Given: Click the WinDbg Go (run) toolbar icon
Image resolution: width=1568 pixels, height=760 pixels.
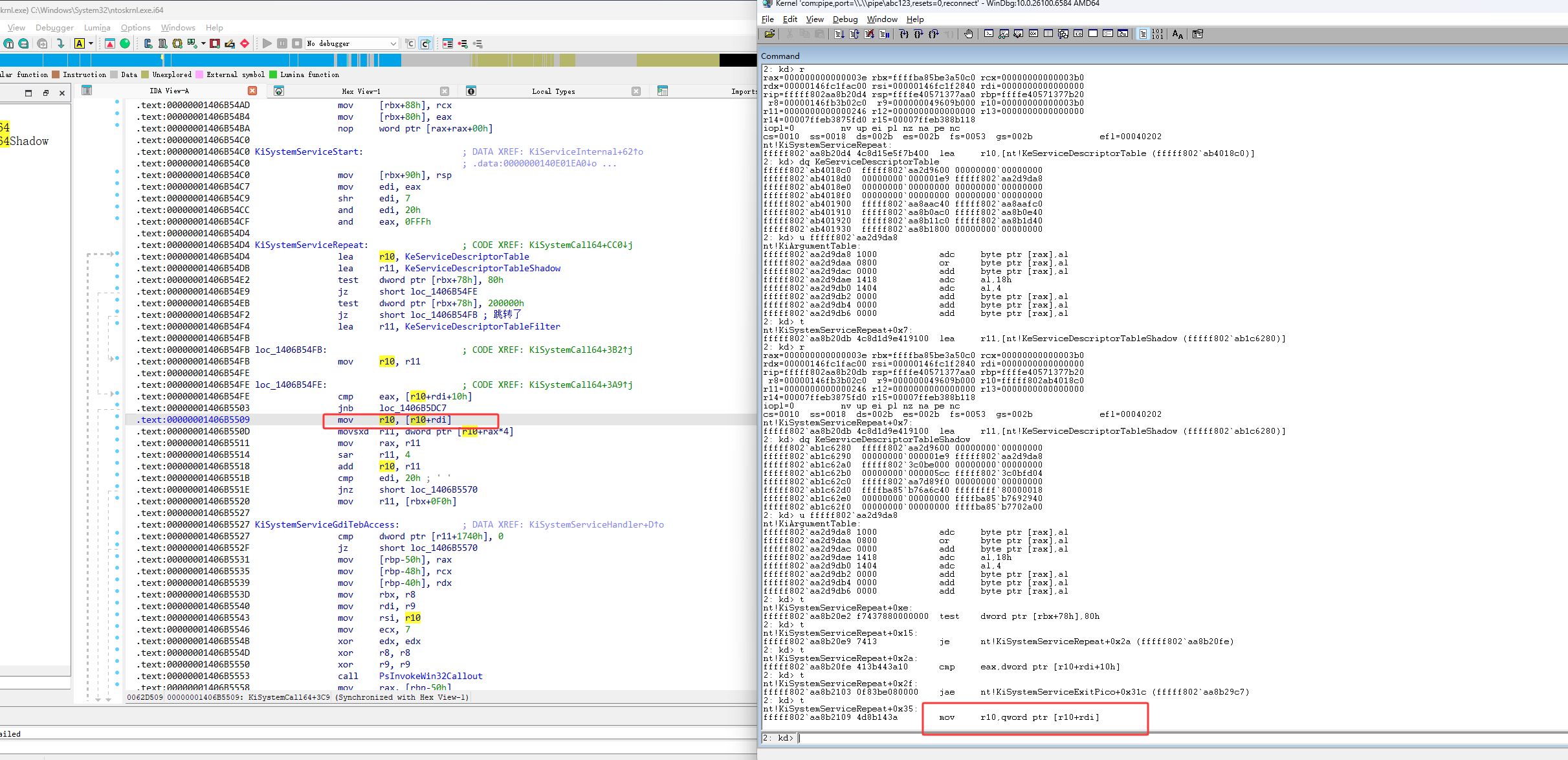Looking at the screenshot, I should point(839,34).
